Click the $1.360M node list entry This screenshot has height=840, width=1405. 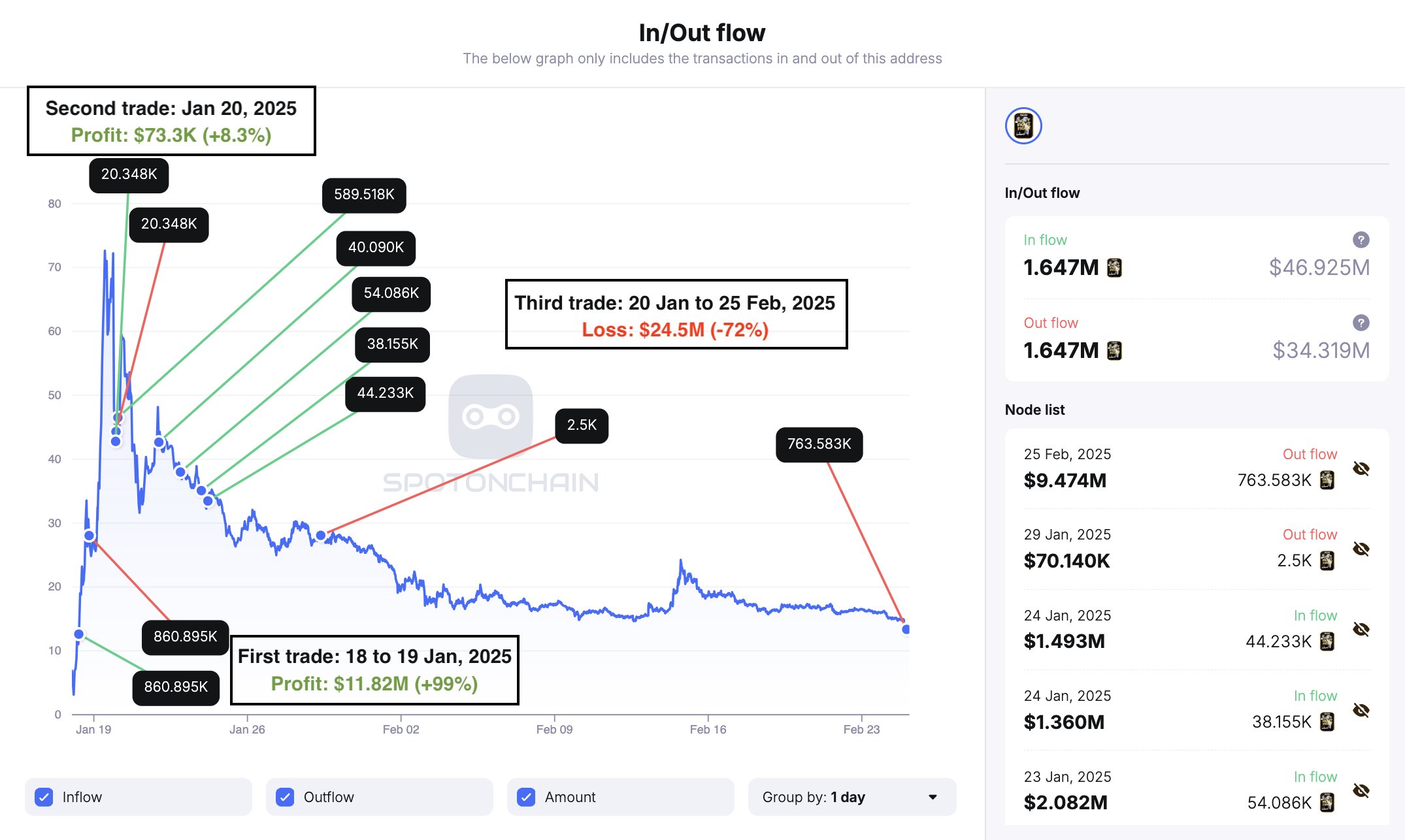[1064, 722]
